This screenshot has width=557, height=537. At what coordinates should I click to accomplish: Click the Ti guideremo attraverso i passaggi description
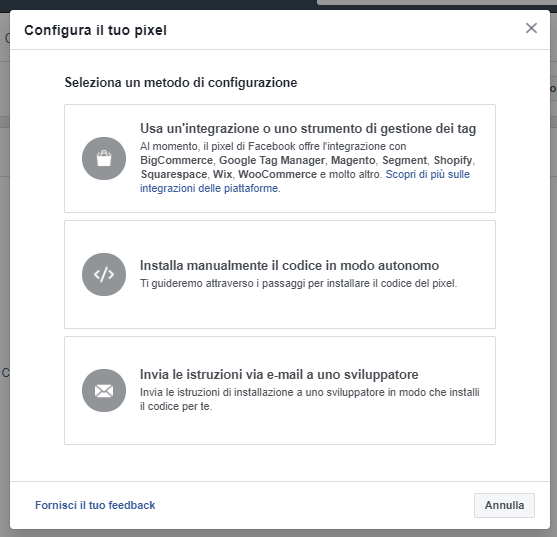[298, 283]
